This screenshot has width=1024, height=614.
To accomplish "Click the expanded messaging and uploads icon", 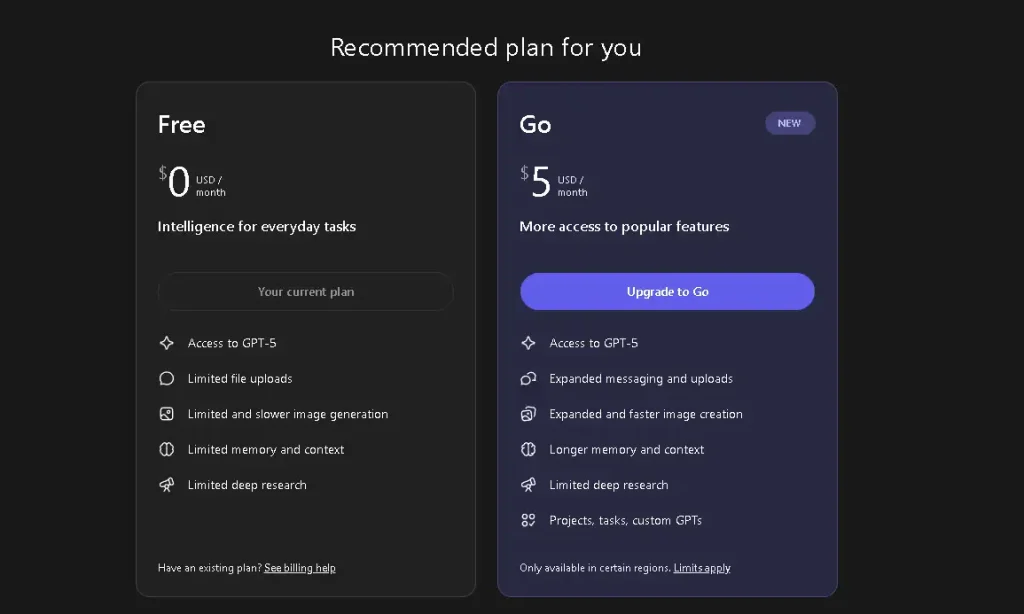I will (x=529, y=379).
